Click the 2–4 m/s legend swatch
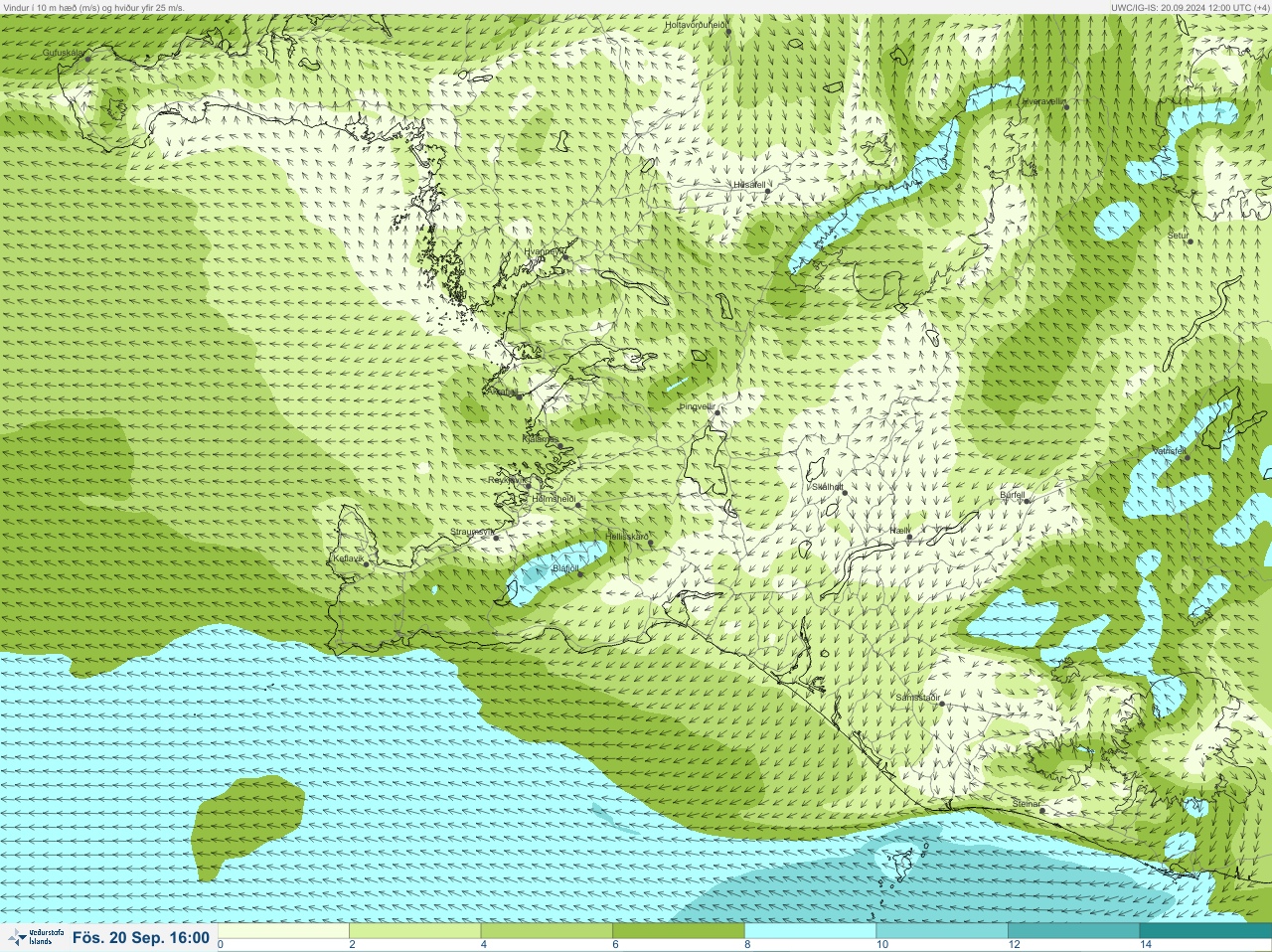The width and height of the screenshot is (1272, 952). [x=415, y=931]
